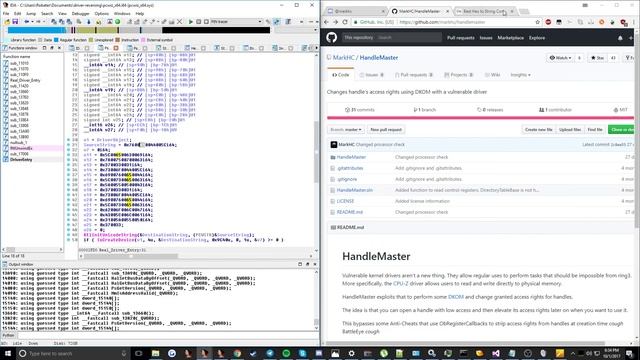The height and width of the screenshot is (360, 640).
Task: Click the IoCreateDevice if-statement line
Action: tap(183, 240)
